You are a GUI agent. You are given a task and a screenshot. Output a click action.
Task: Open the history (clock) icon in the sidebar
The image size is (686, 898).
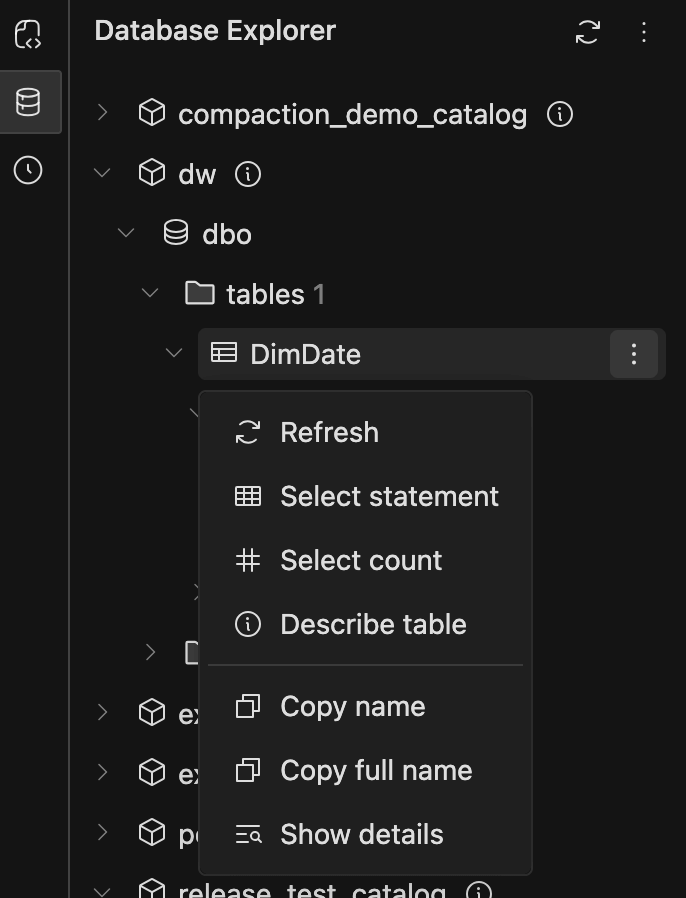(30, 170)
